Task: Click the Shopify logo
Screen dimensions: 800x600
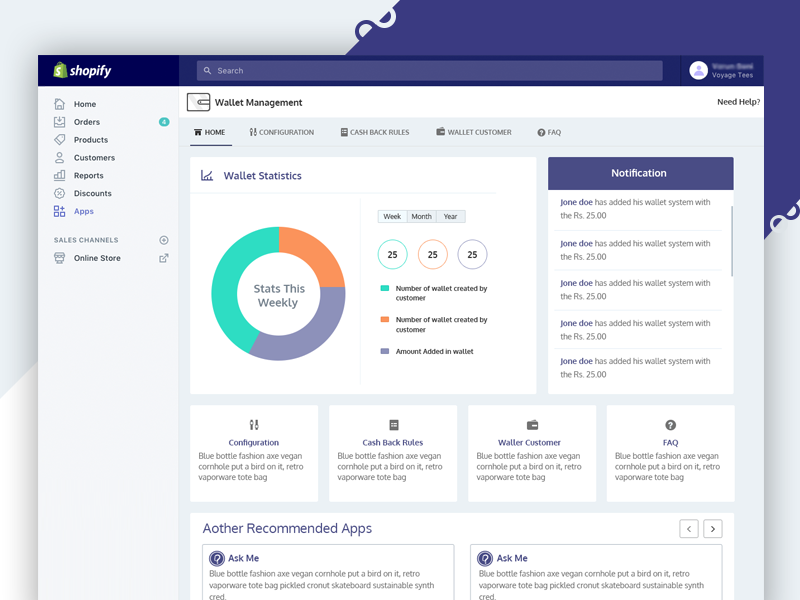Action: pyautogui.click(x=82, y=70)
